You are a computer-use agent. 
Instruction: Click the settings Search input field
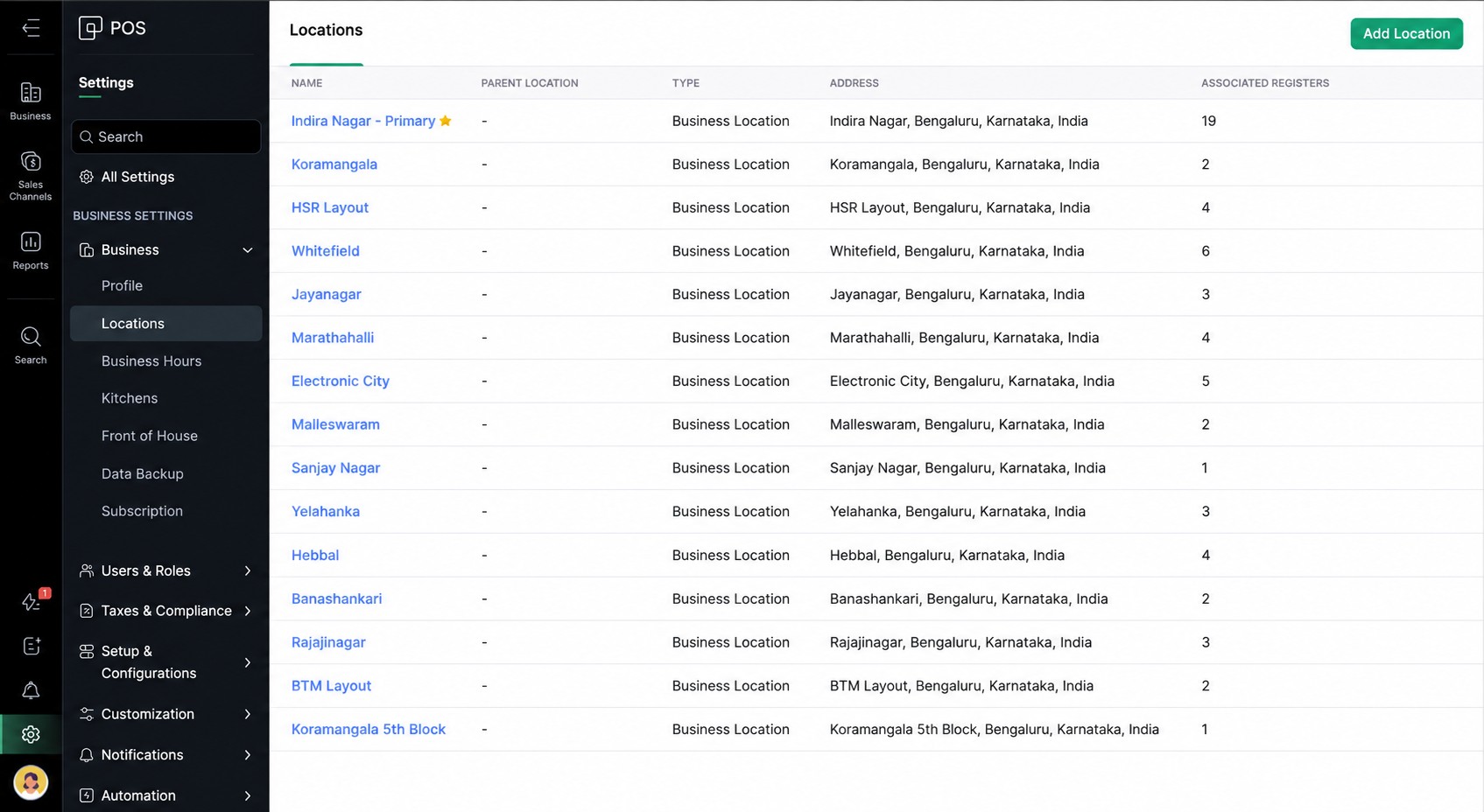(165, 136)
